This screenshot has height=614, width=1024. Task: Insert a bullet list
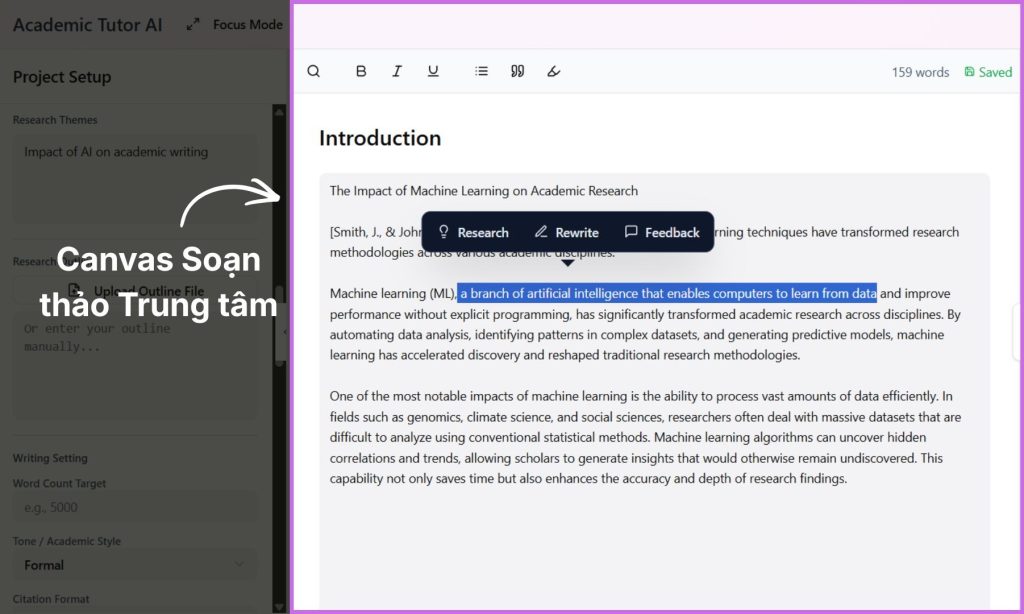pos(481,71)
